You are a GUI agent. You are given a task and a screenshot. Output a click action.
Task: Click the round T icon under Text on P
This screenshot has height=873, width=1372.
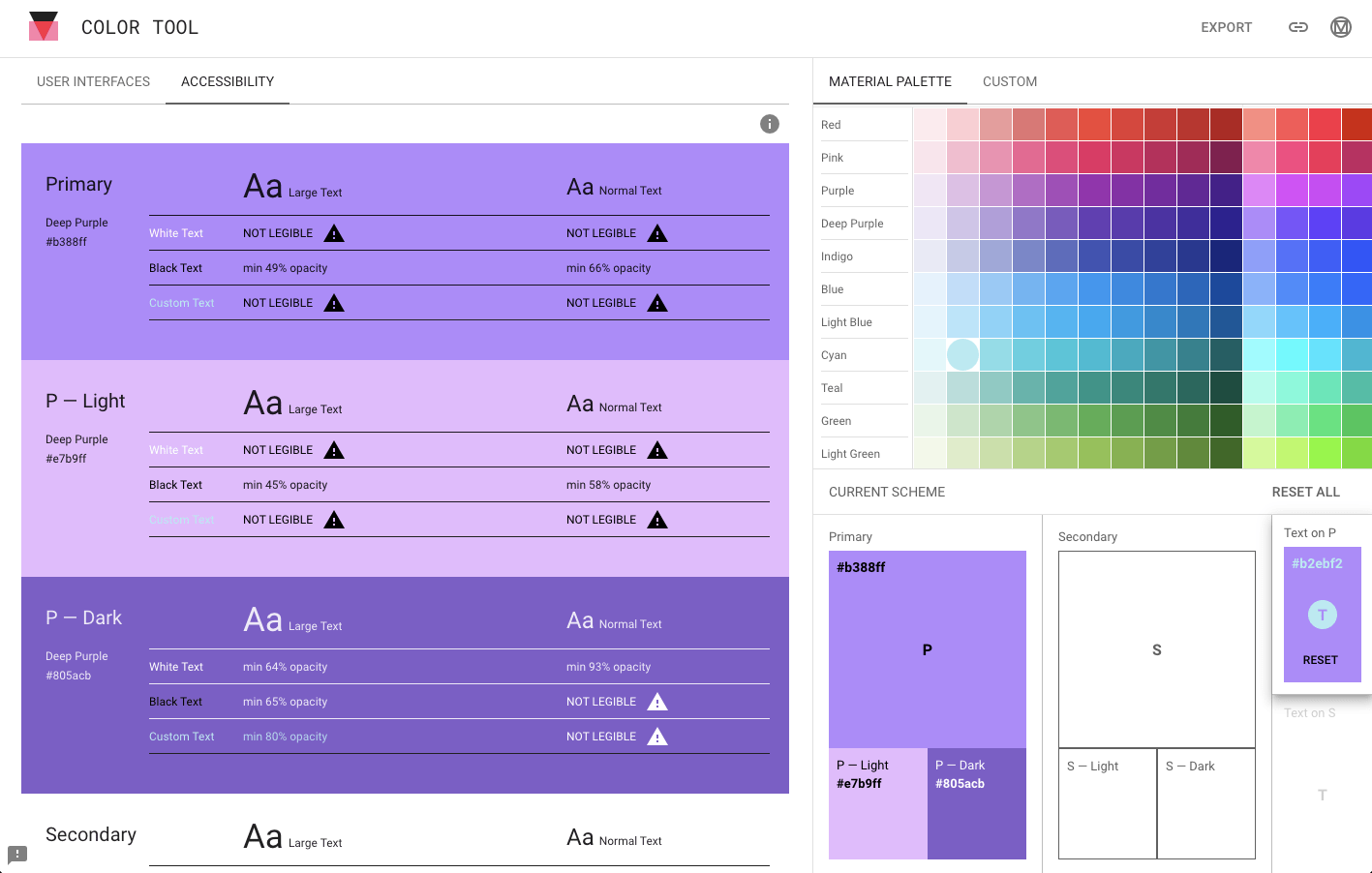(1322, 615)
